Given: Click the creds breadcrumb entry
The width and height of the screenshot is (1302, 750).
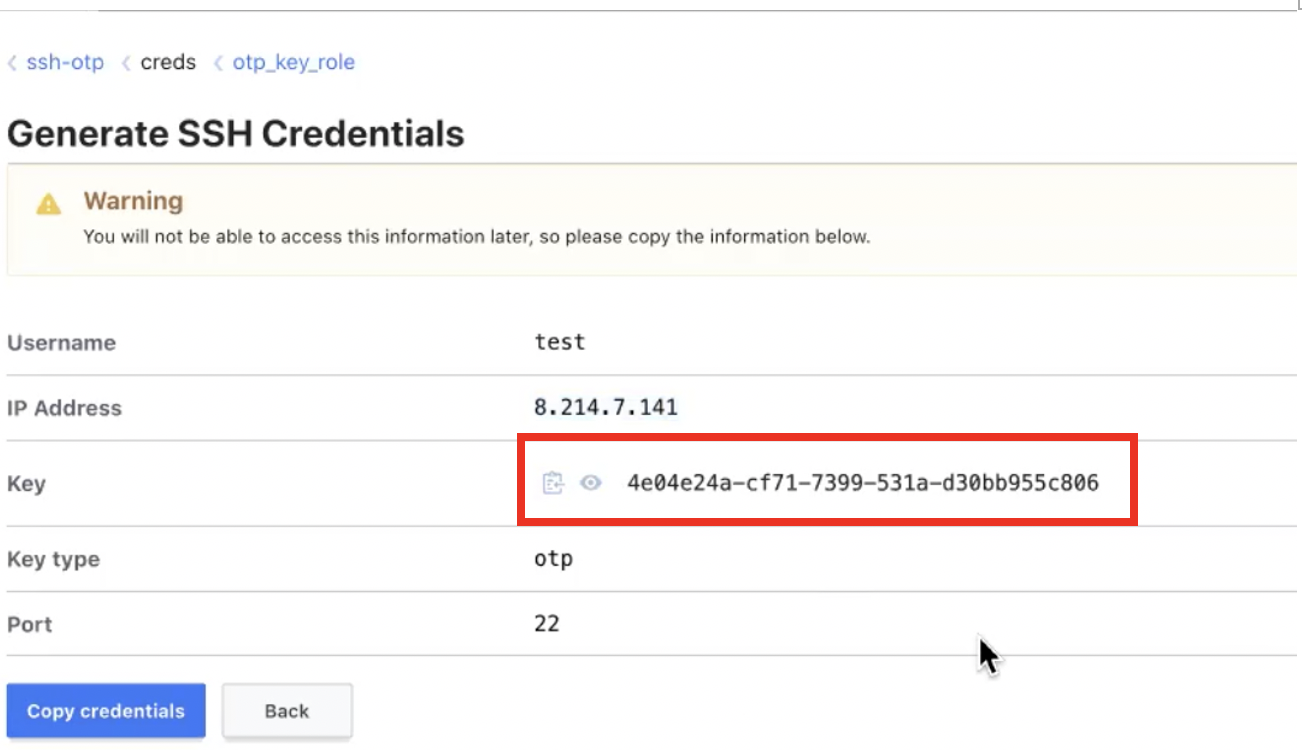Looking at the screenshot, I should (x=166, y=62).
